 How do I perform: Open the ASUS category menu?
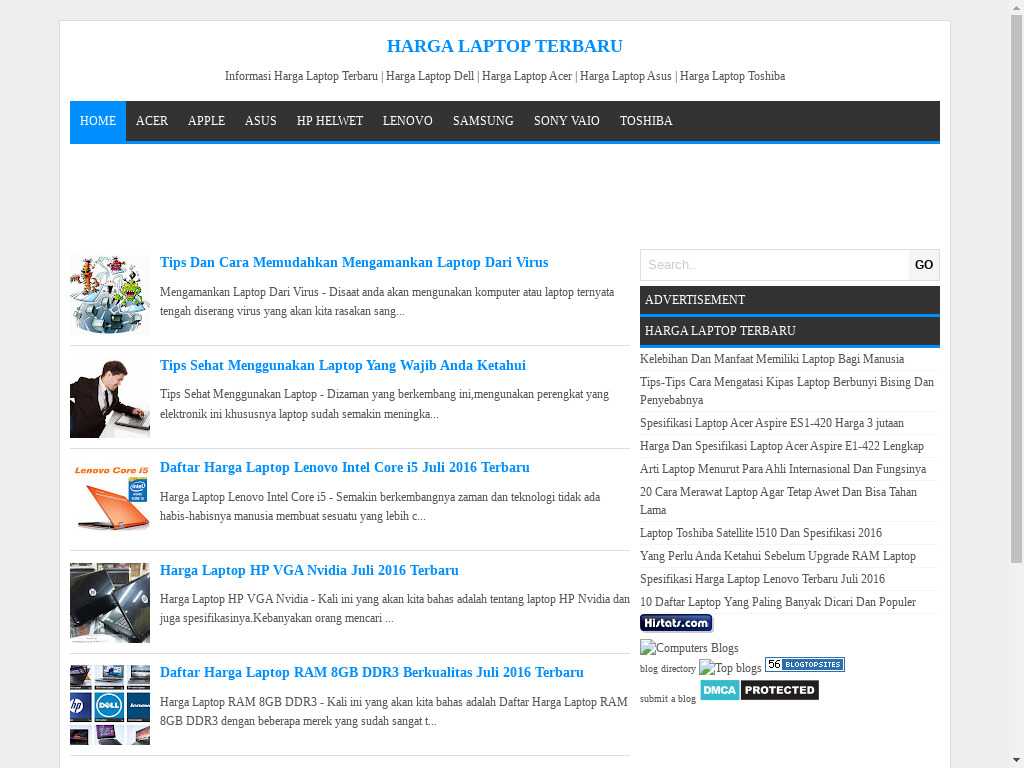pos(261,121)
